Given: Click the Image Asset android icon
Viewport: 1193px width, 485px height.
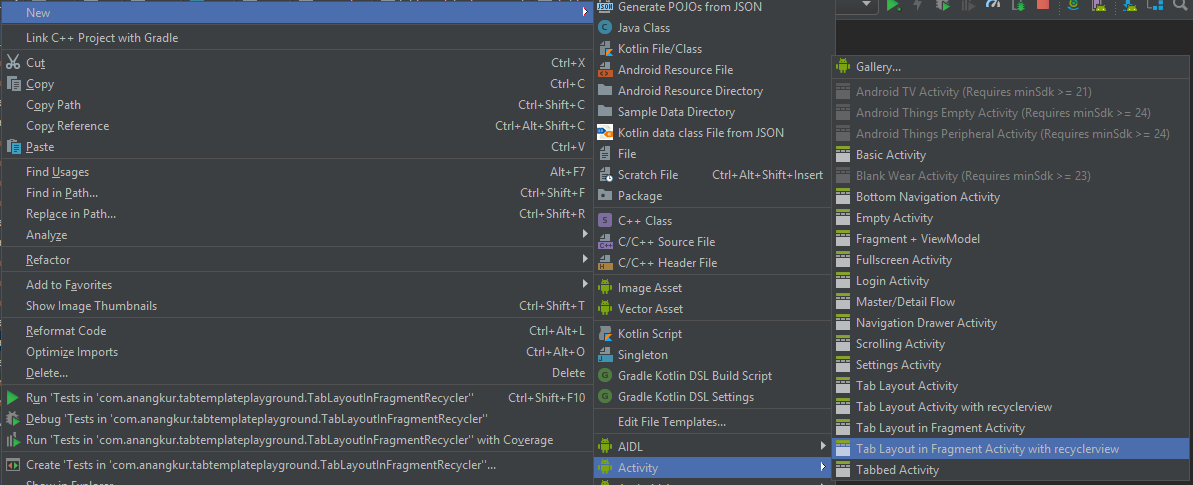Looking at the screenshot, I should pyautogui.click(x=605, y=287).
